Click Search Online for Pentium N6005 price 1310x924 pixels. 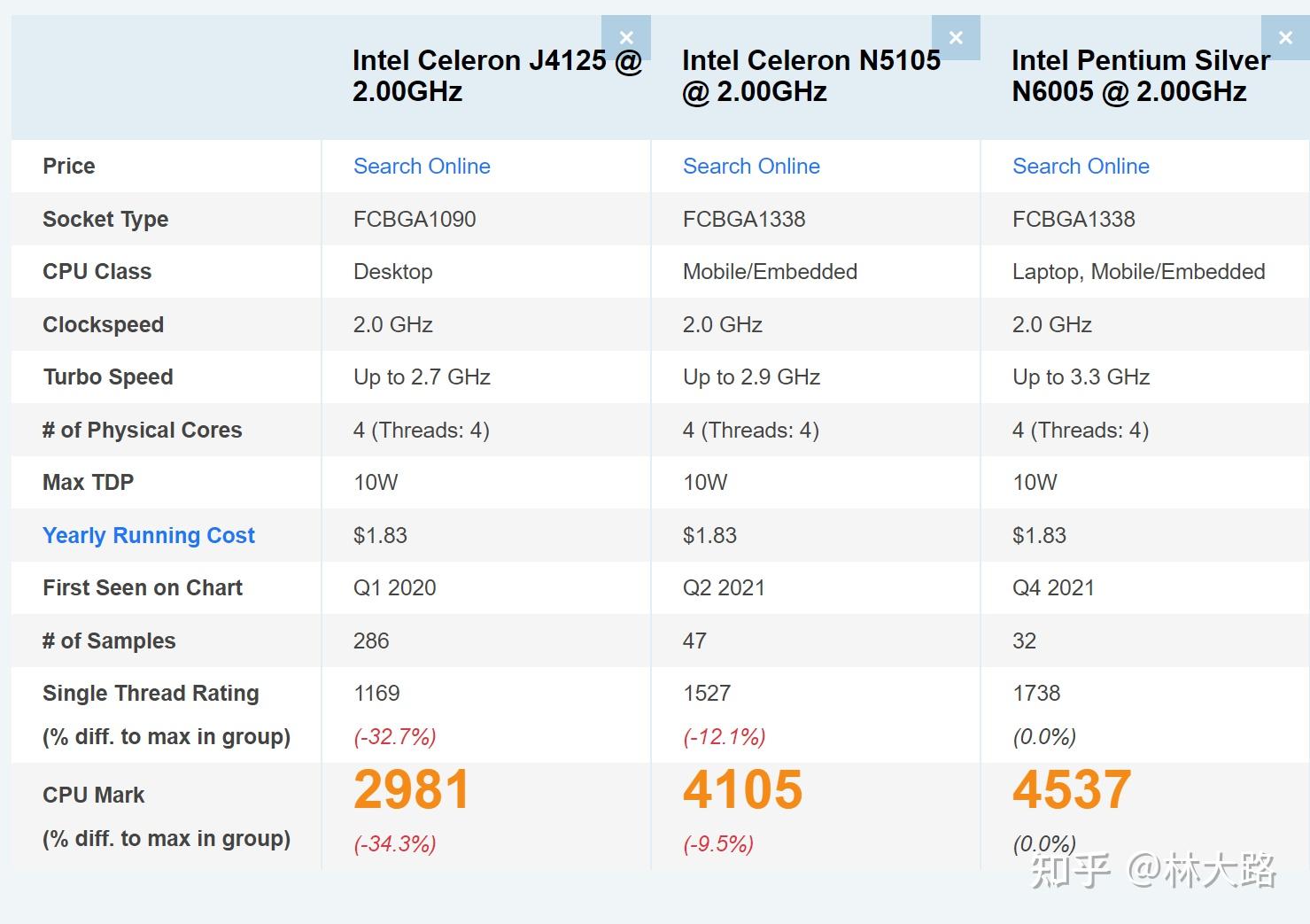pyautogui.click(x=1081, y=167)
